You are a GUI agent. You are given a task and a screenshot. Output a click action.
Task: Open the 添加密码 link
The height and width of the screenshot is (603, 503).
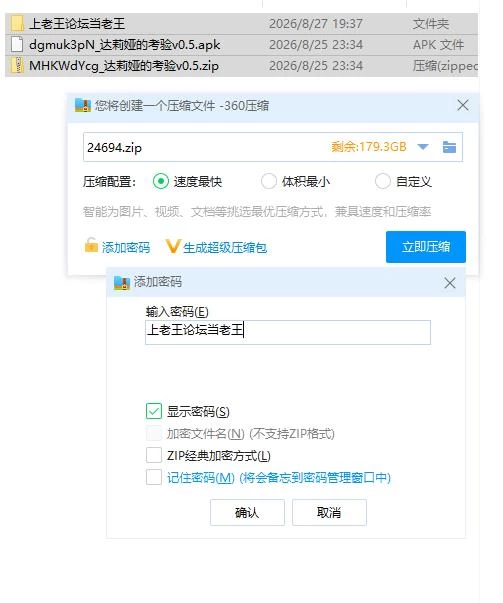tap(126, 247)
